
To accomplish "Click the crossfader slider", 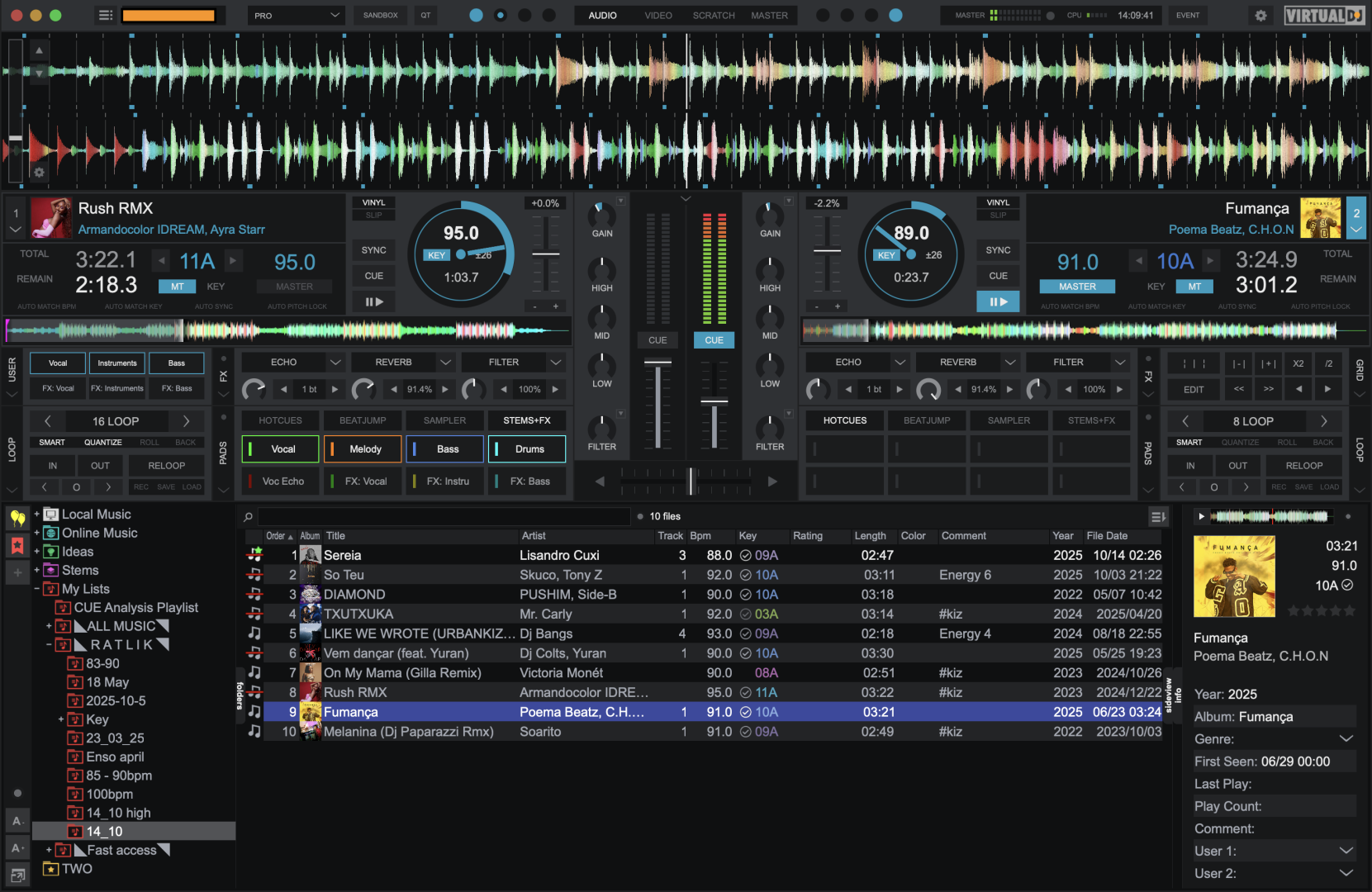I will coord(691,481).
